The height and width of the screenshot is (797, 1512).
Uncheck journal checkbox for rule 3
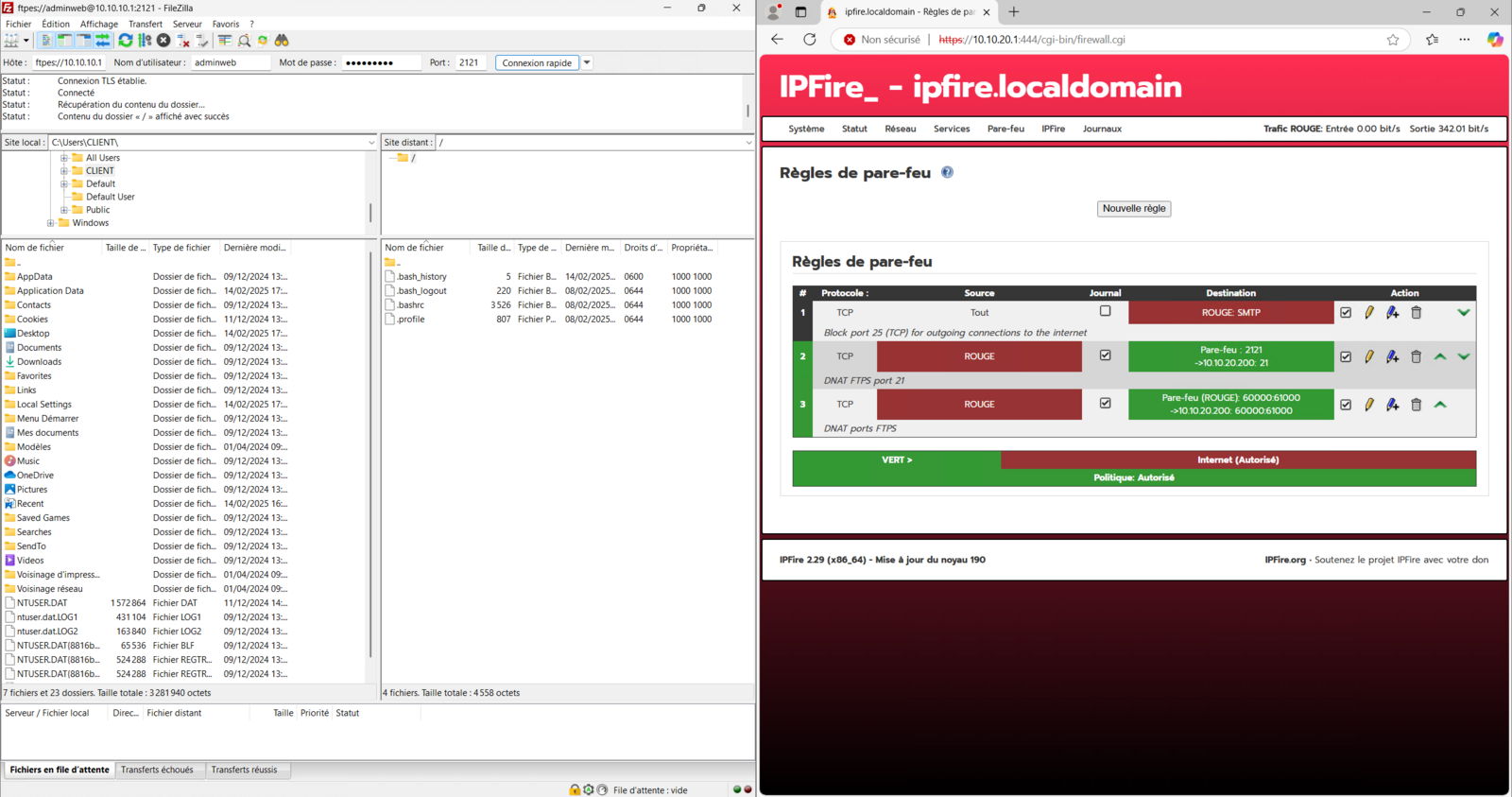click(1105, 404)
